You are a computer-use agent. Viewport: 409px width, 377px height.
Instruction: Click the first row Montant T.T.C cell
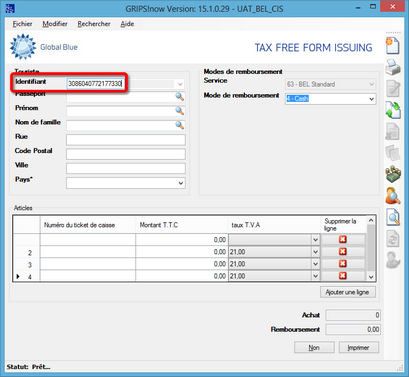tap(182, 240)
